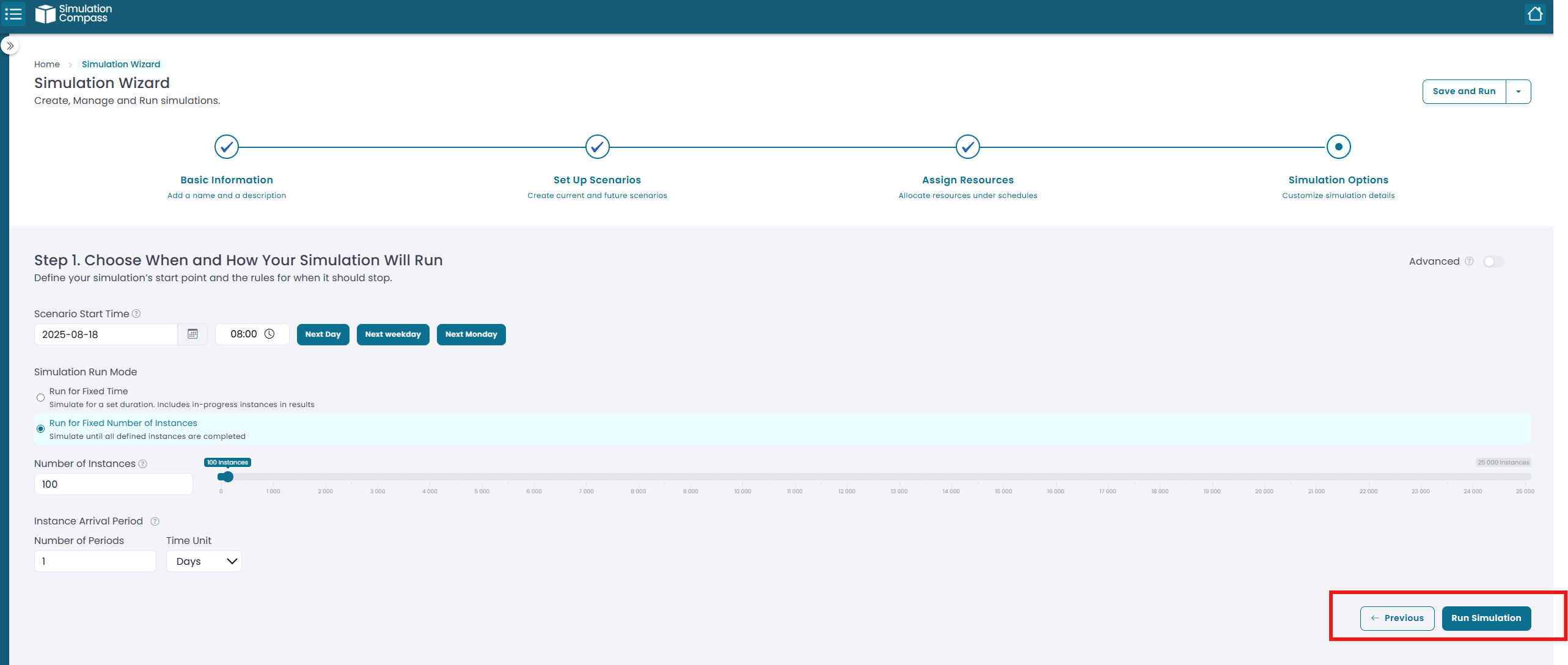Click the Number of Periods input field

click(95, 561)
